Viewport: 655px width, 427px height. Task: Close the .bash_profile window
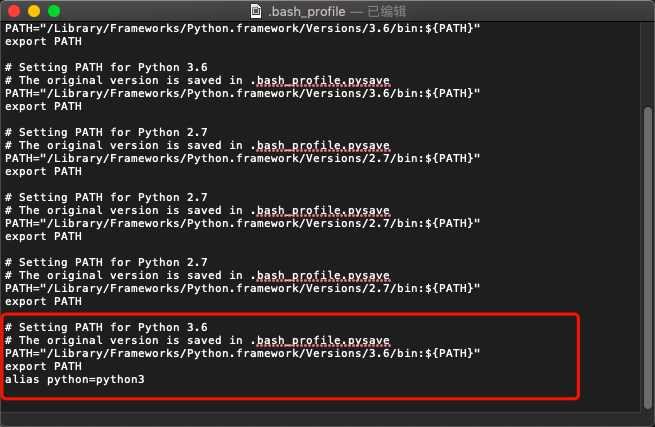pos(14,11)
